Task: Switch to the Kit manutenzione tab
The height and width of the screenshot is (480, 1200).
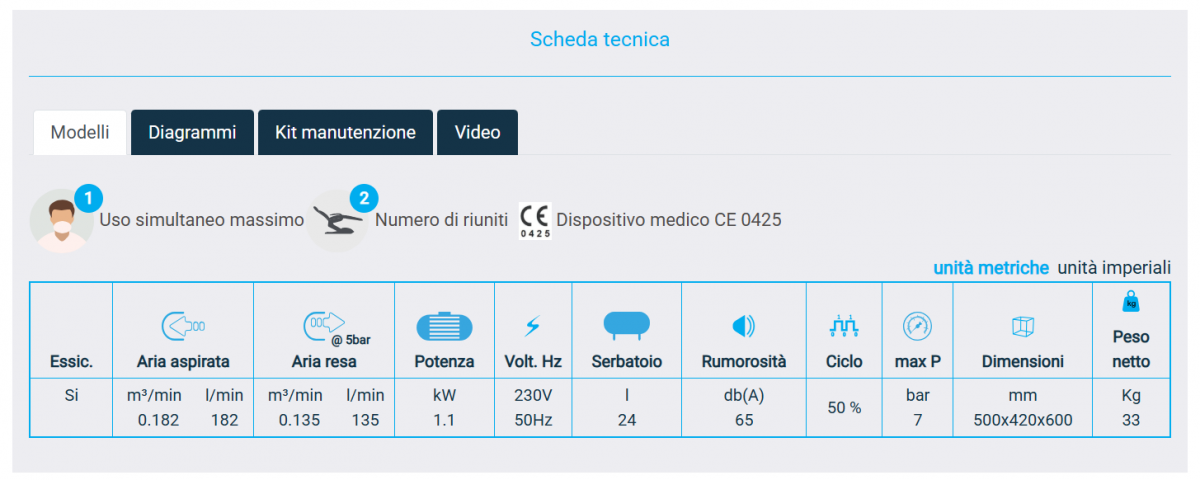Action: click(x=345, y=132)
